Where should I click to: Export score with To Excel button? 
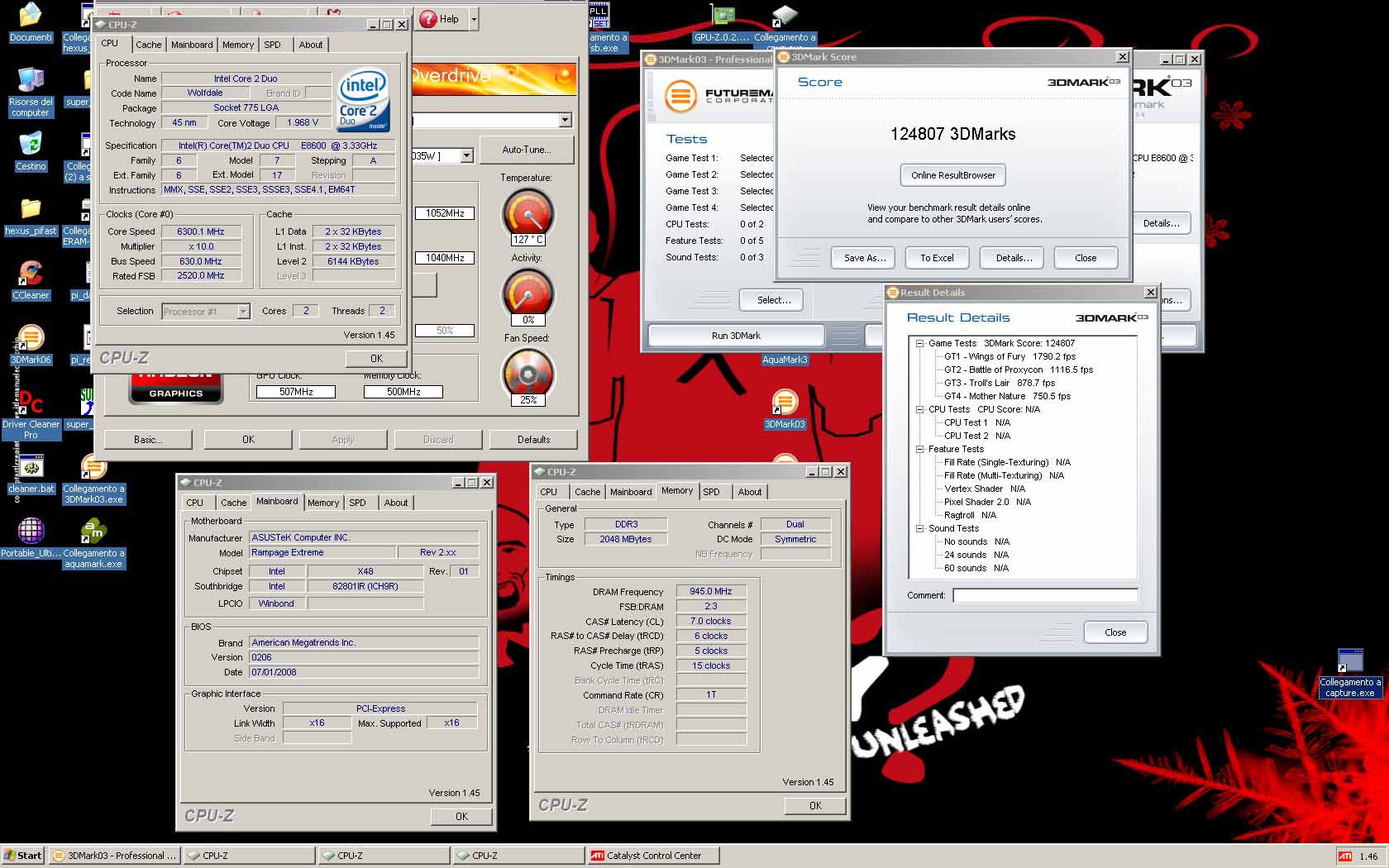(937, 258)
